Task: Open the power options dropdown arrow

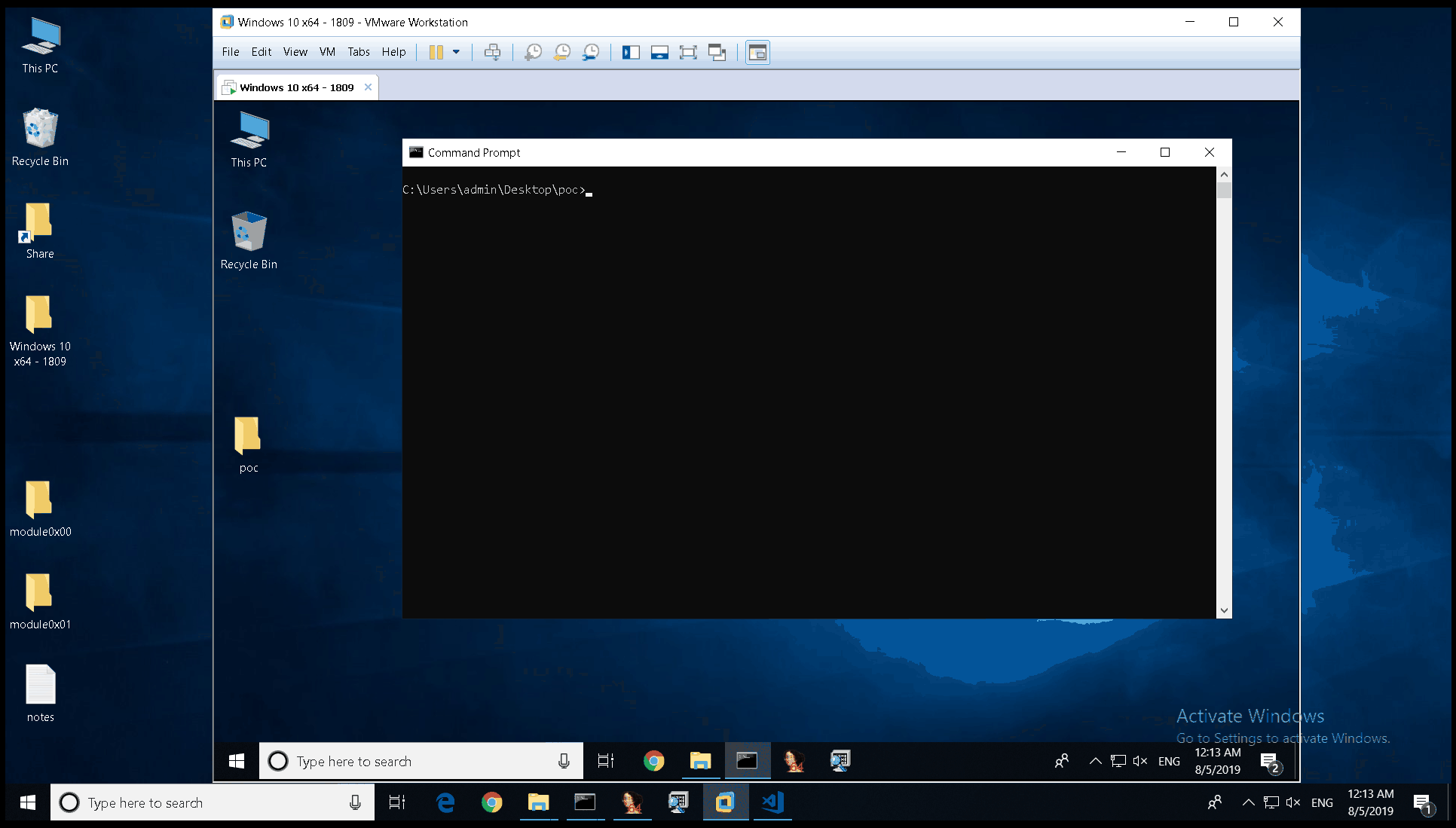Action: 456,52
